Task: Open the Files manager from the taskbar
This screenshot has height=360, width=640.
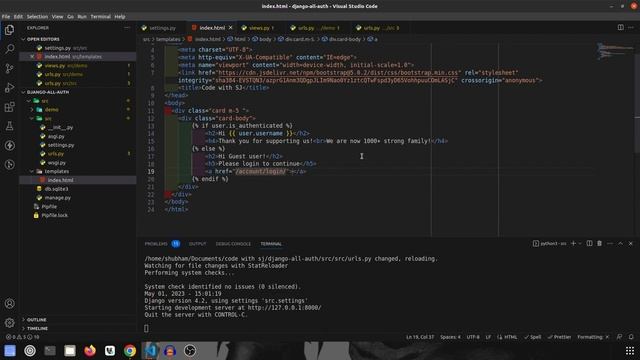Action: point(70,351)
